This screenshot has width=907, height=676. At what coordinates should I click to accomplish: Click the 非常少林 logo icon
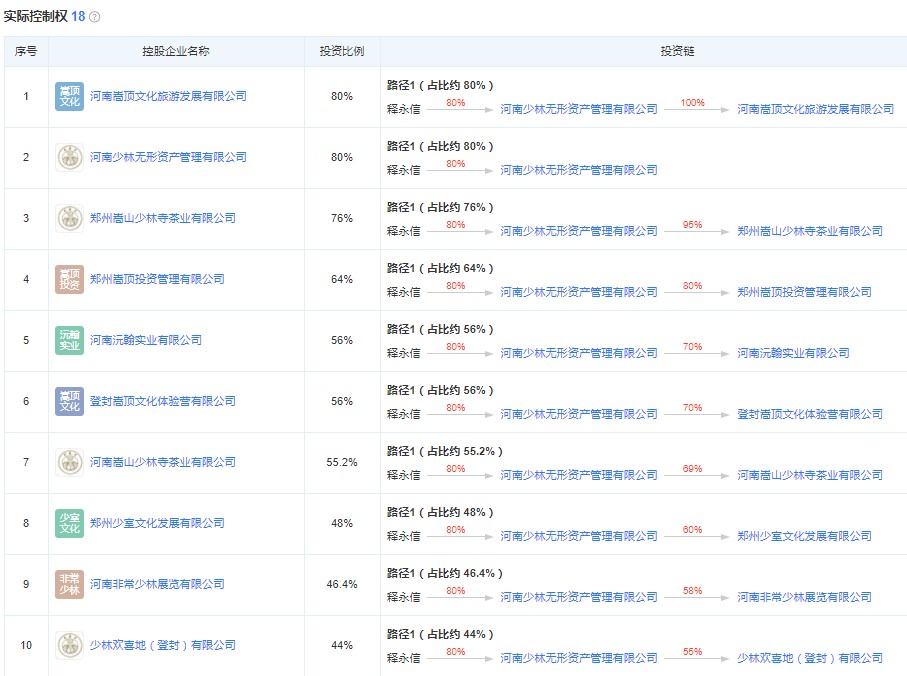point(69,584)
